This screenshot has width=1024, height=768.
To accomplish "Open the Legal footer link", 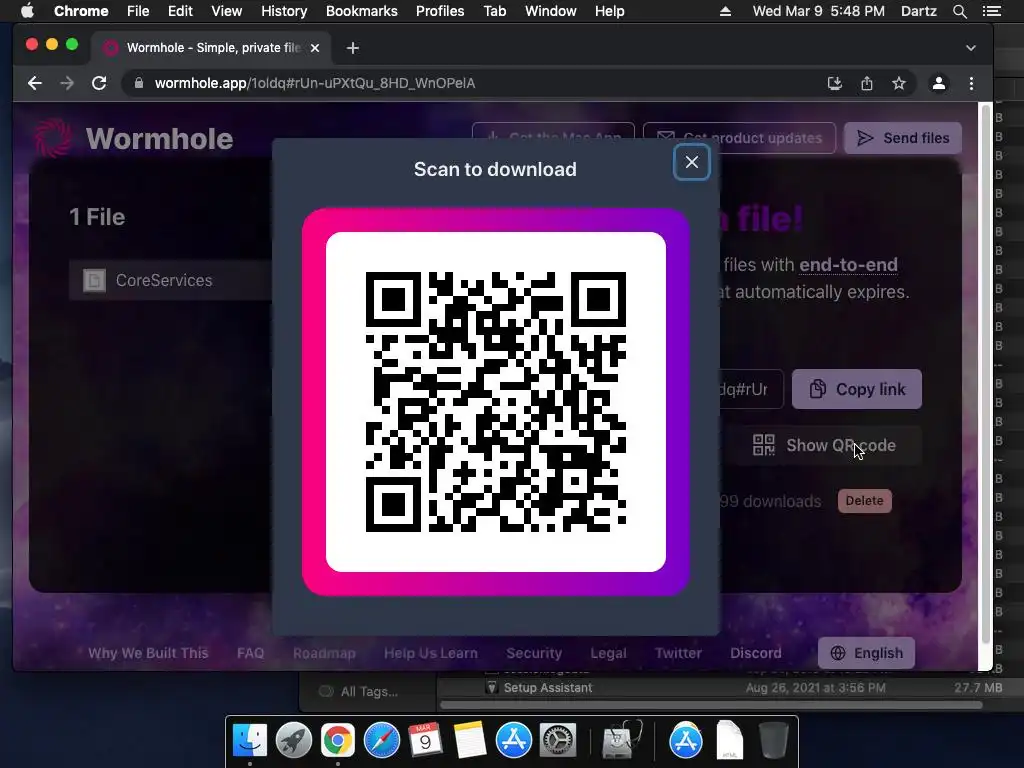I will (609, 653).
